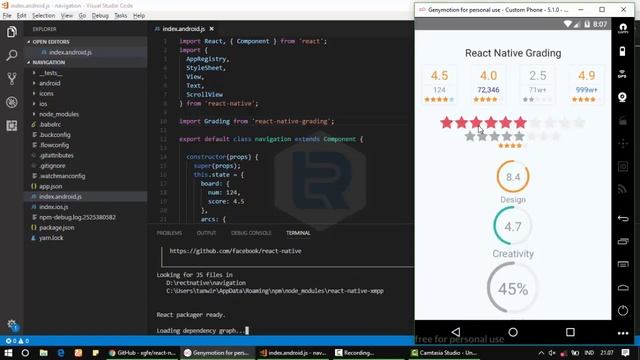The image size is (640, 360).
Task: Open the Search view in activity bar
Action: pos(11,55)
